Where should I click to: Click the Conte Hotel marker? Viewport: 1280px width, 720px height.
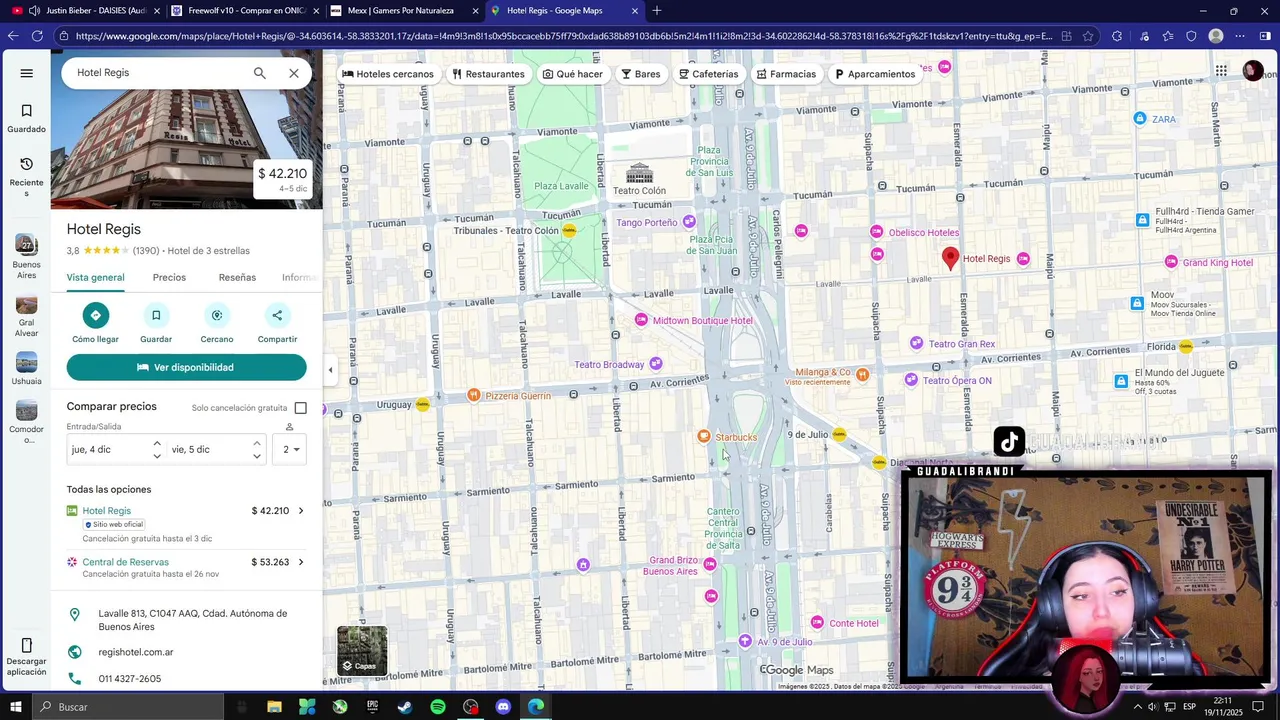point(817,622)
